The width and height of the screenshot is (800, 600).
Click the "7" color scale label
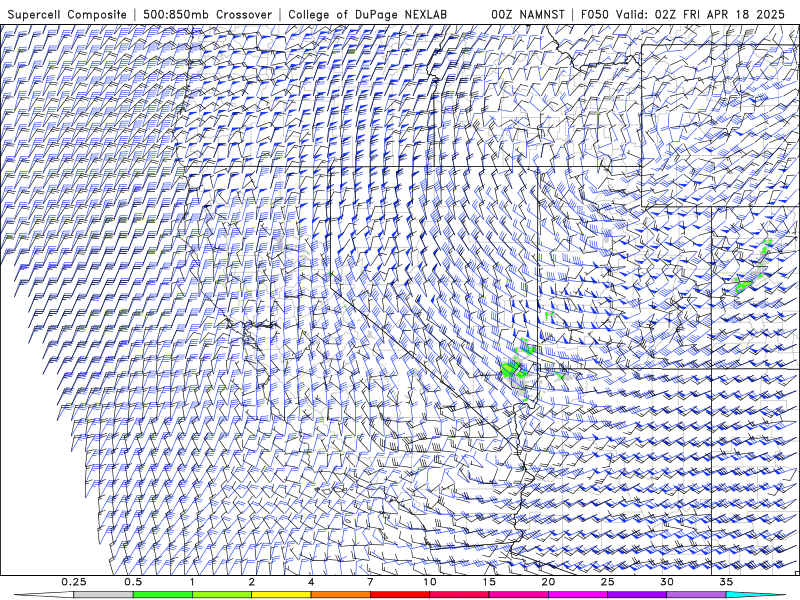pyautogui.click(x=370, y=582)
